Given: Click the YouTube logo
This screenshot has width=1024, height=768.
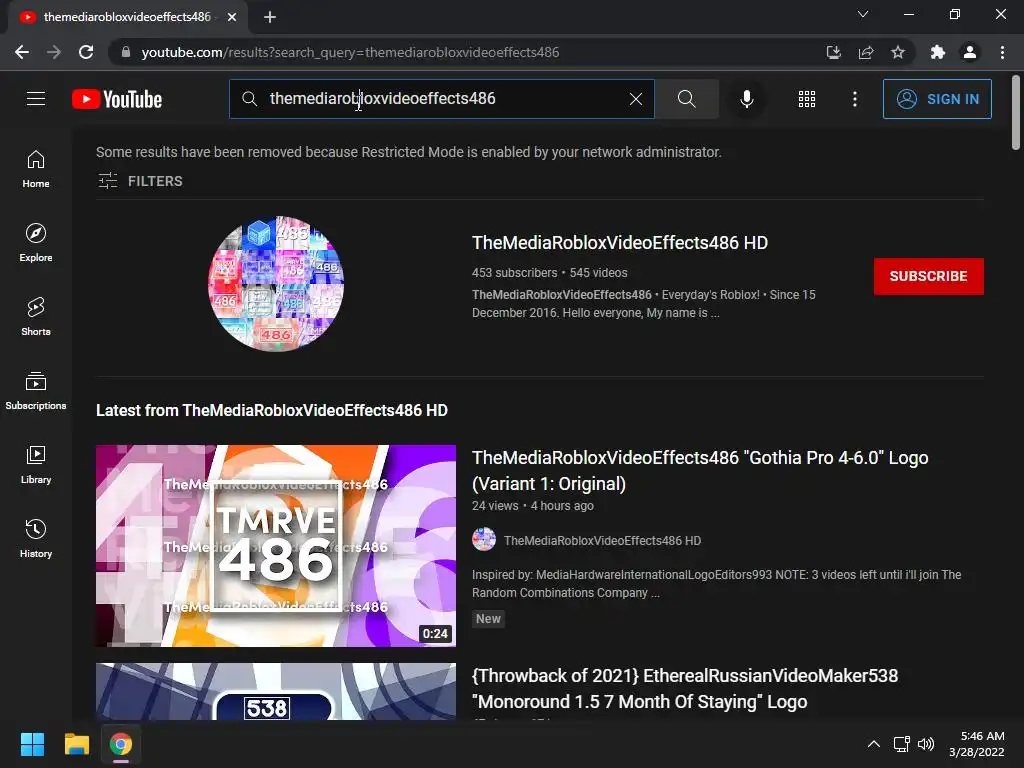Looking at the screenshot, I should click(117, 99).
